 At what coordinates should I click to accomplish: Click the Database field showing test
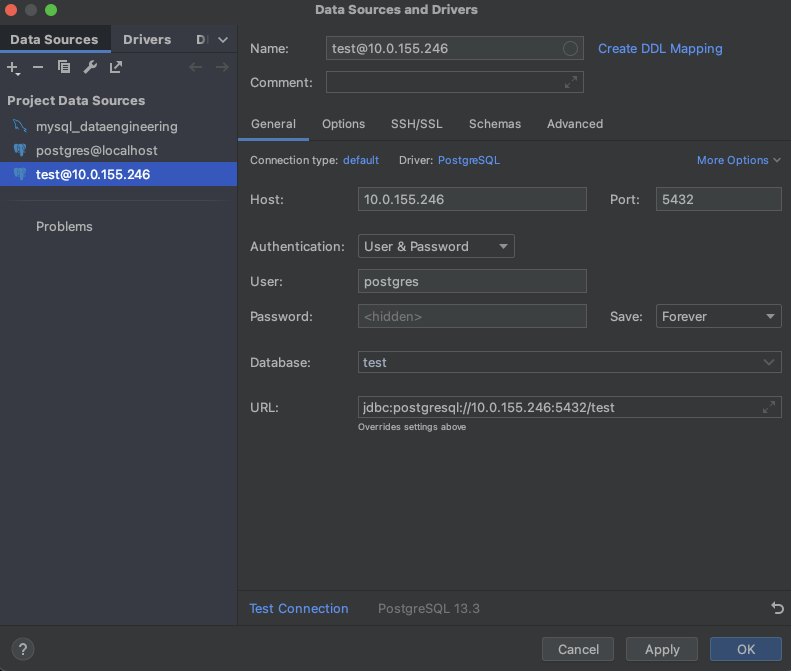point(570,362)
